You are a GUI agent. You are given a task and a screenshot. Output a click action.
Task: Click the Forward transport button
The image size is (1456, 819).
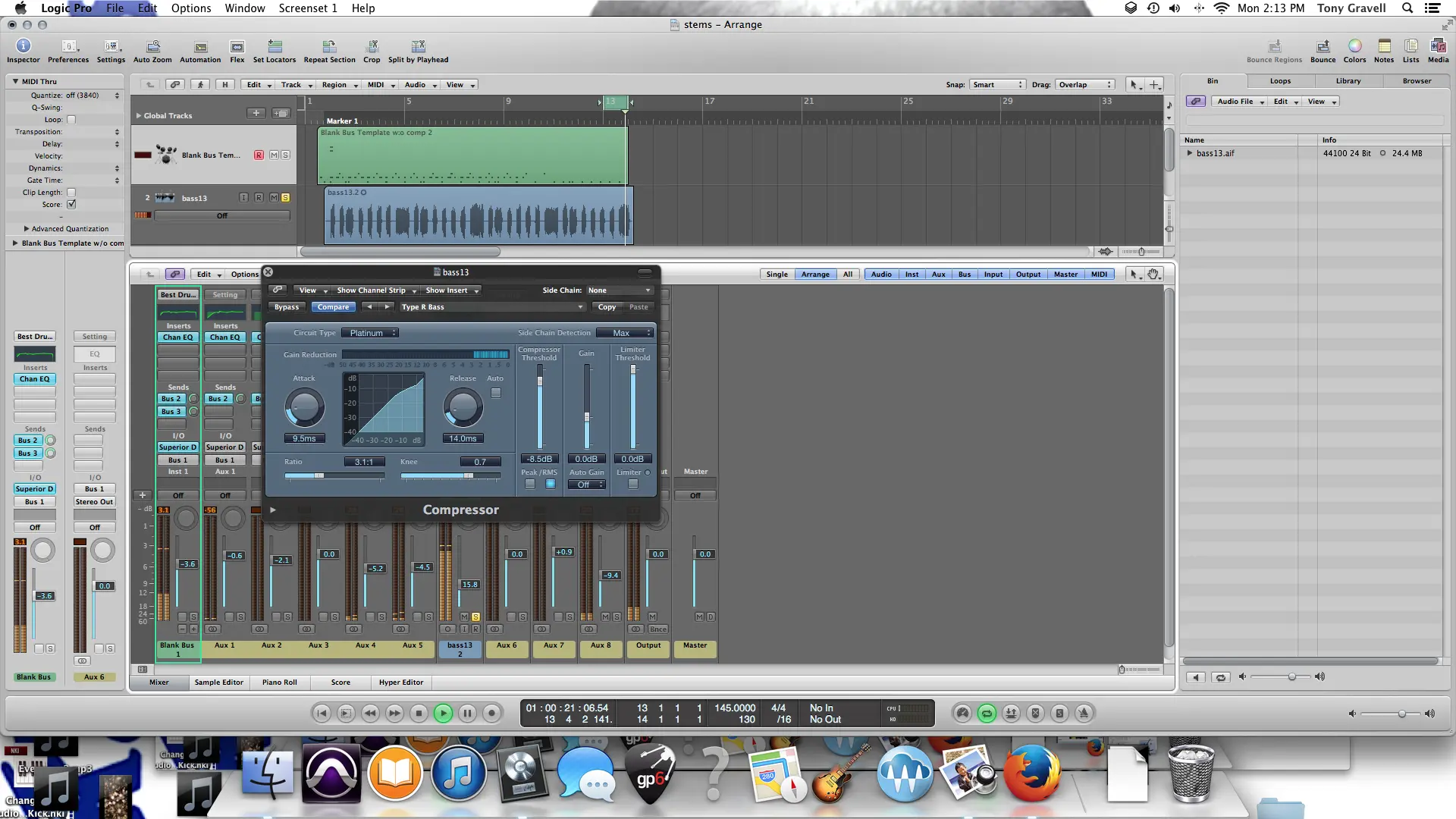[394, 713]
